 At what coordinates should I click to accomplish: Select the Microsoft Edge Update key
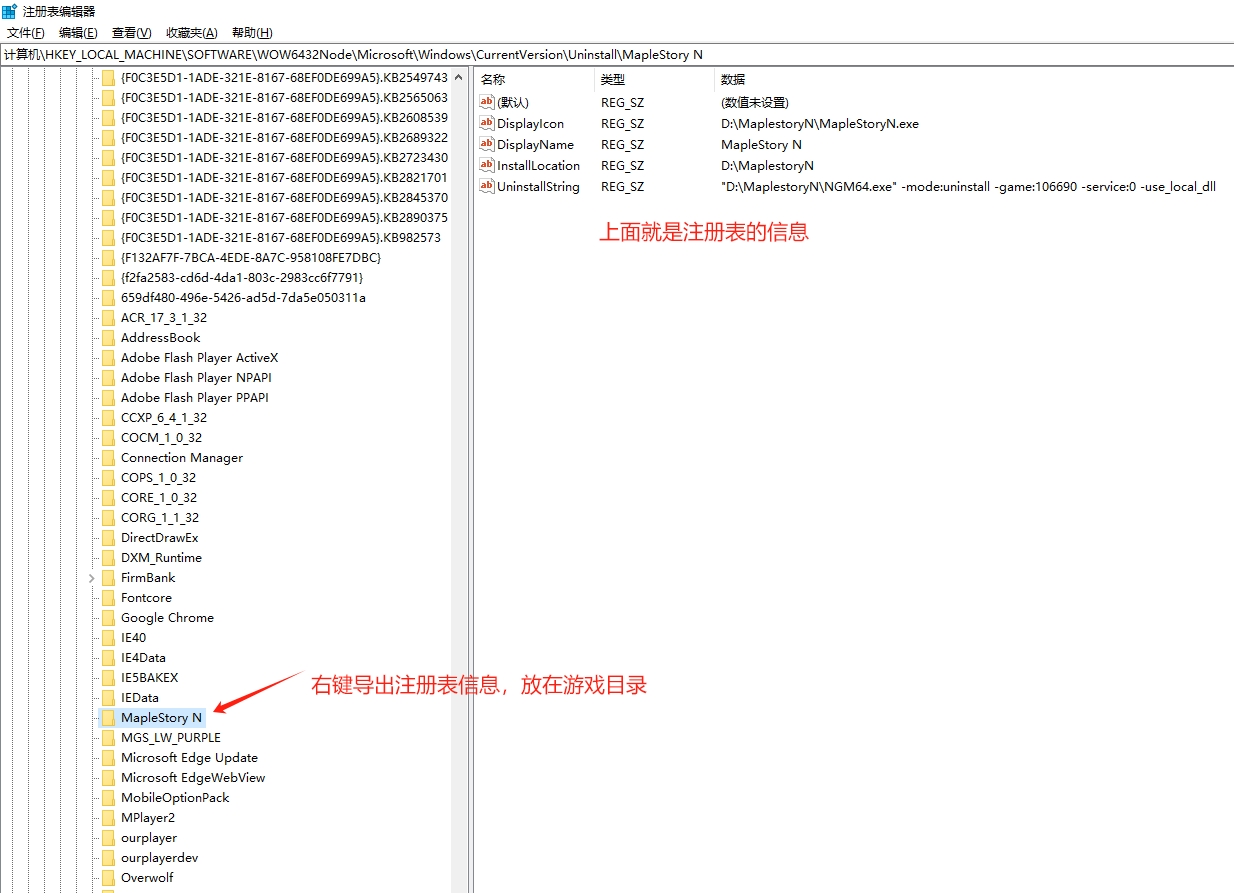[x=189, y=758]
